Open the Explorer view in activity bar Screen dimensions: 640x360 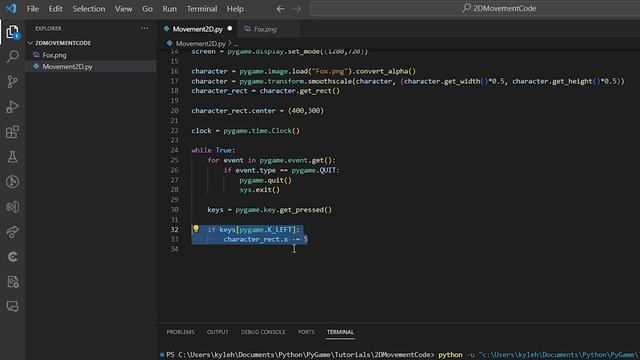tap(12, 32)
